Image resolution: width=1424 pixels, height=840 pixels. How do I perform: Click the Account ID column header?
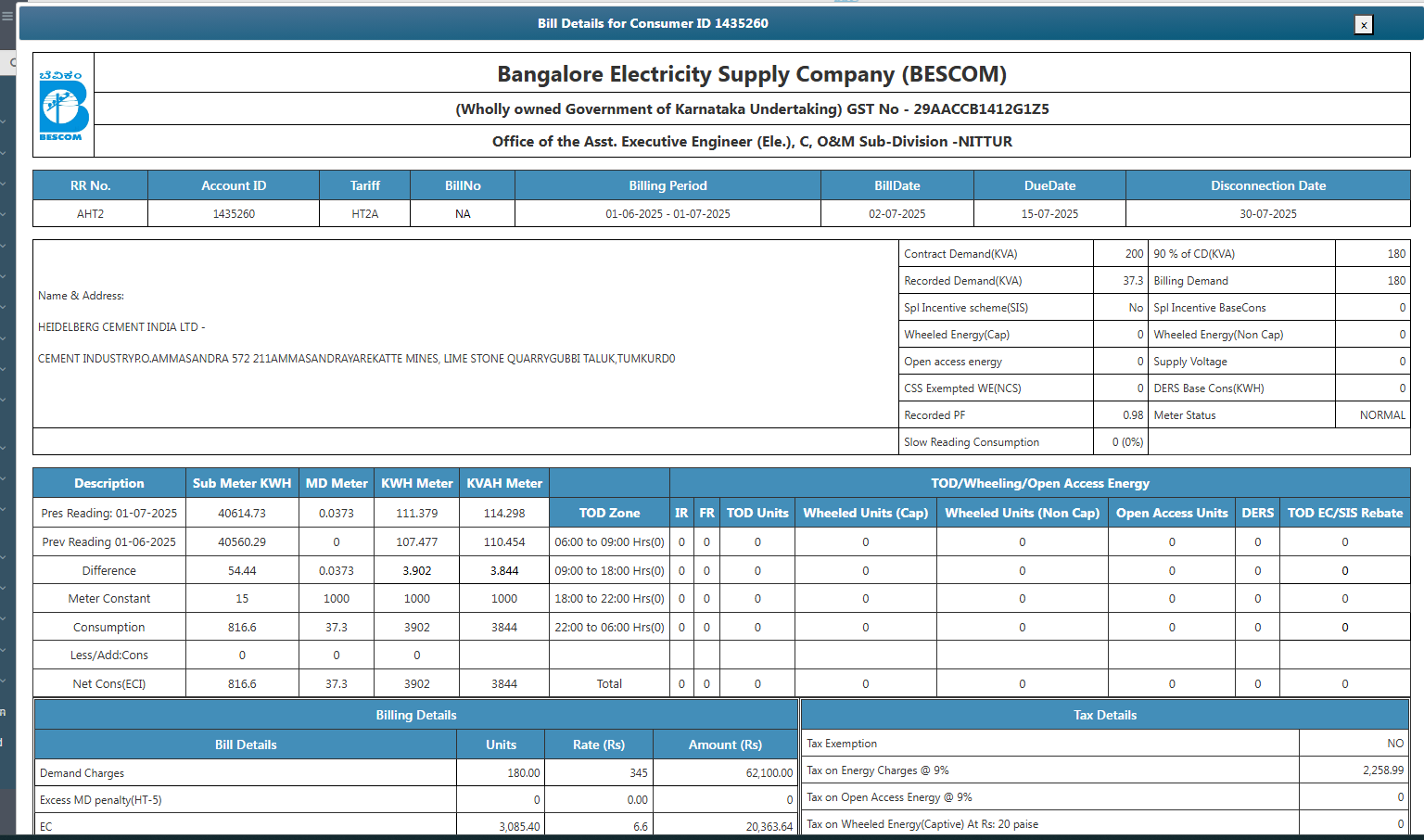234,185
